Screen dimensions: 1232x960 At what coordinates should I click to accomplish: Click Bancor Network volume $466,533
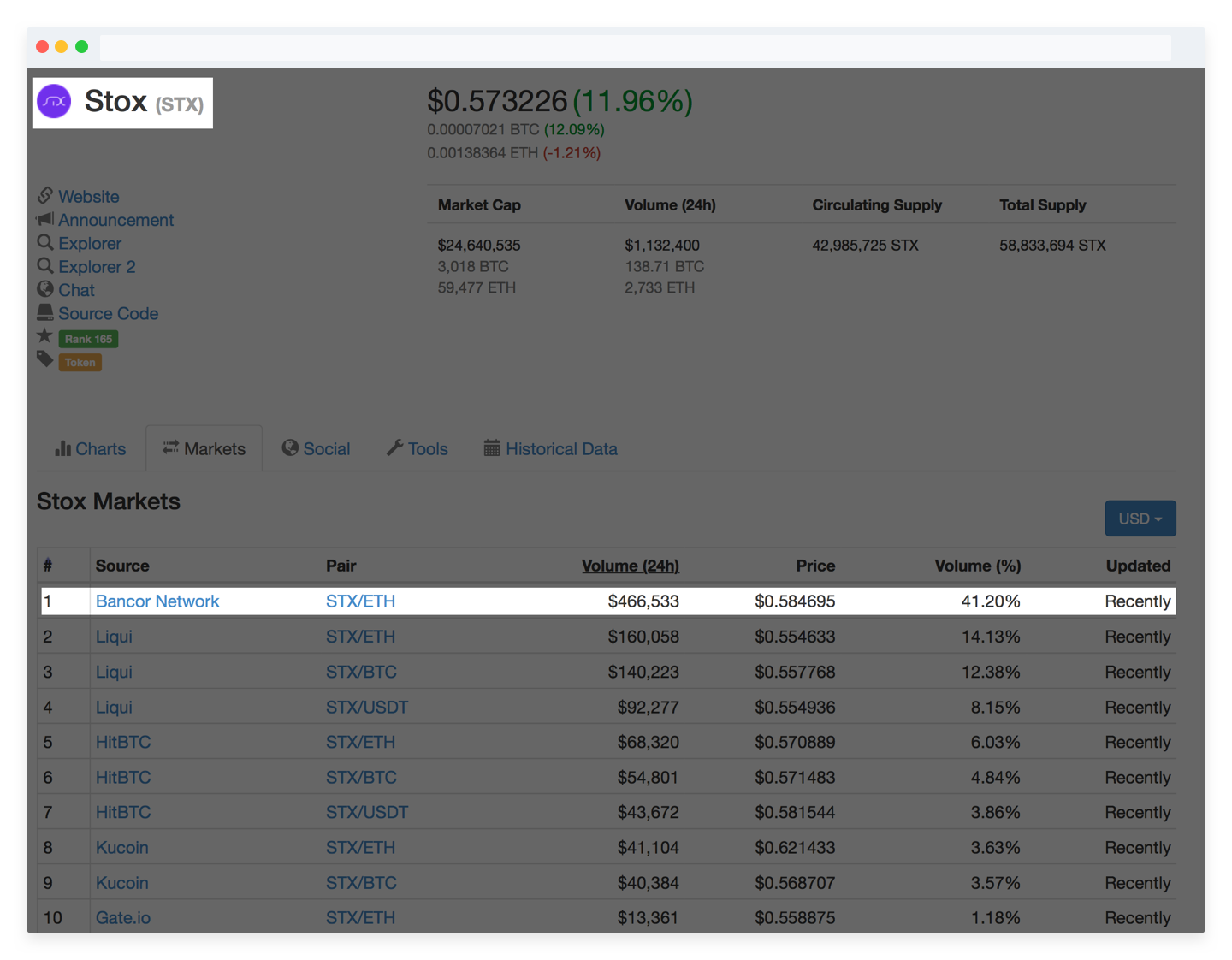click(x=643, y=601)
